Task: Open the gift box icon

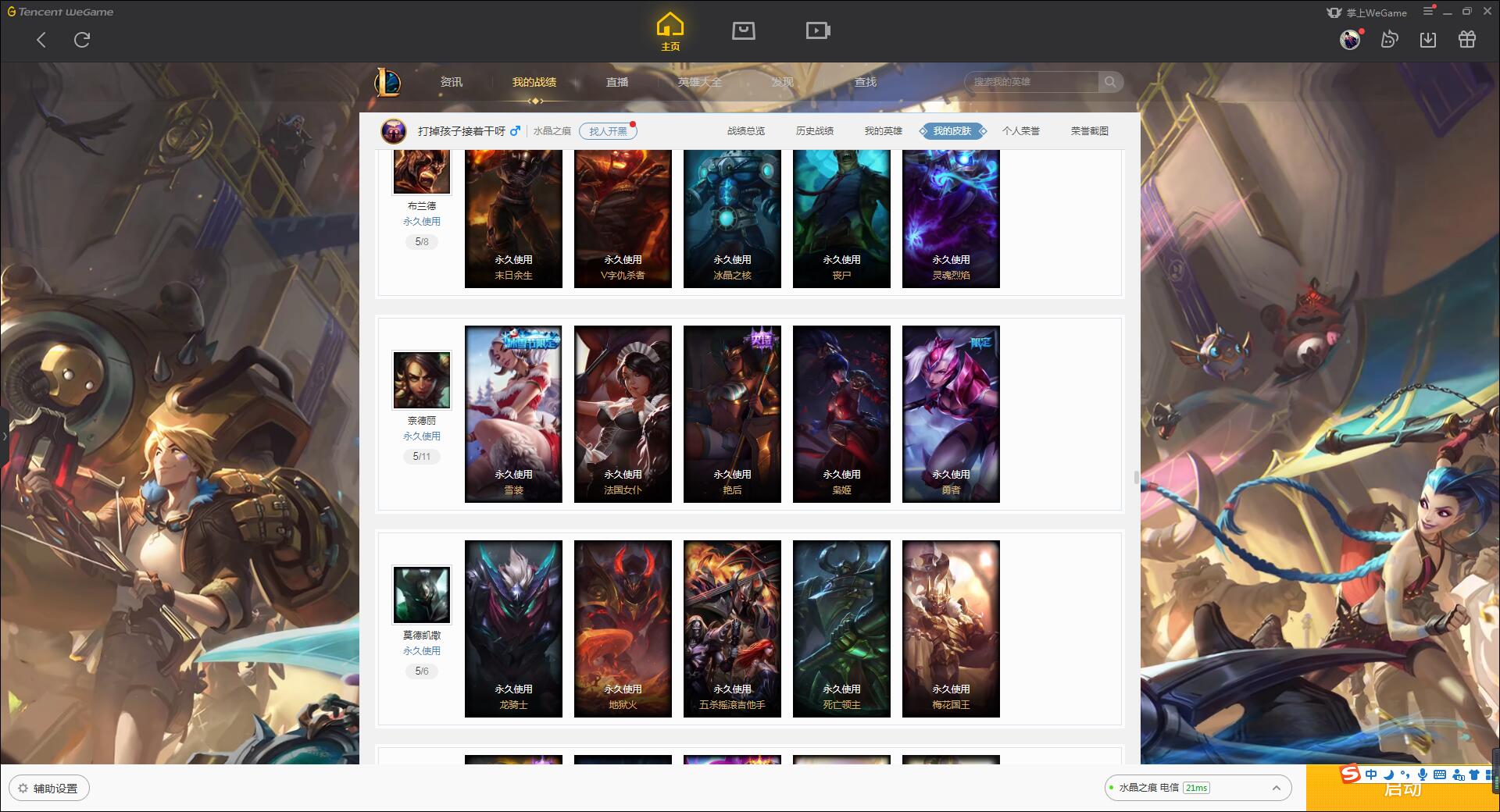Action: [1467, 39]
